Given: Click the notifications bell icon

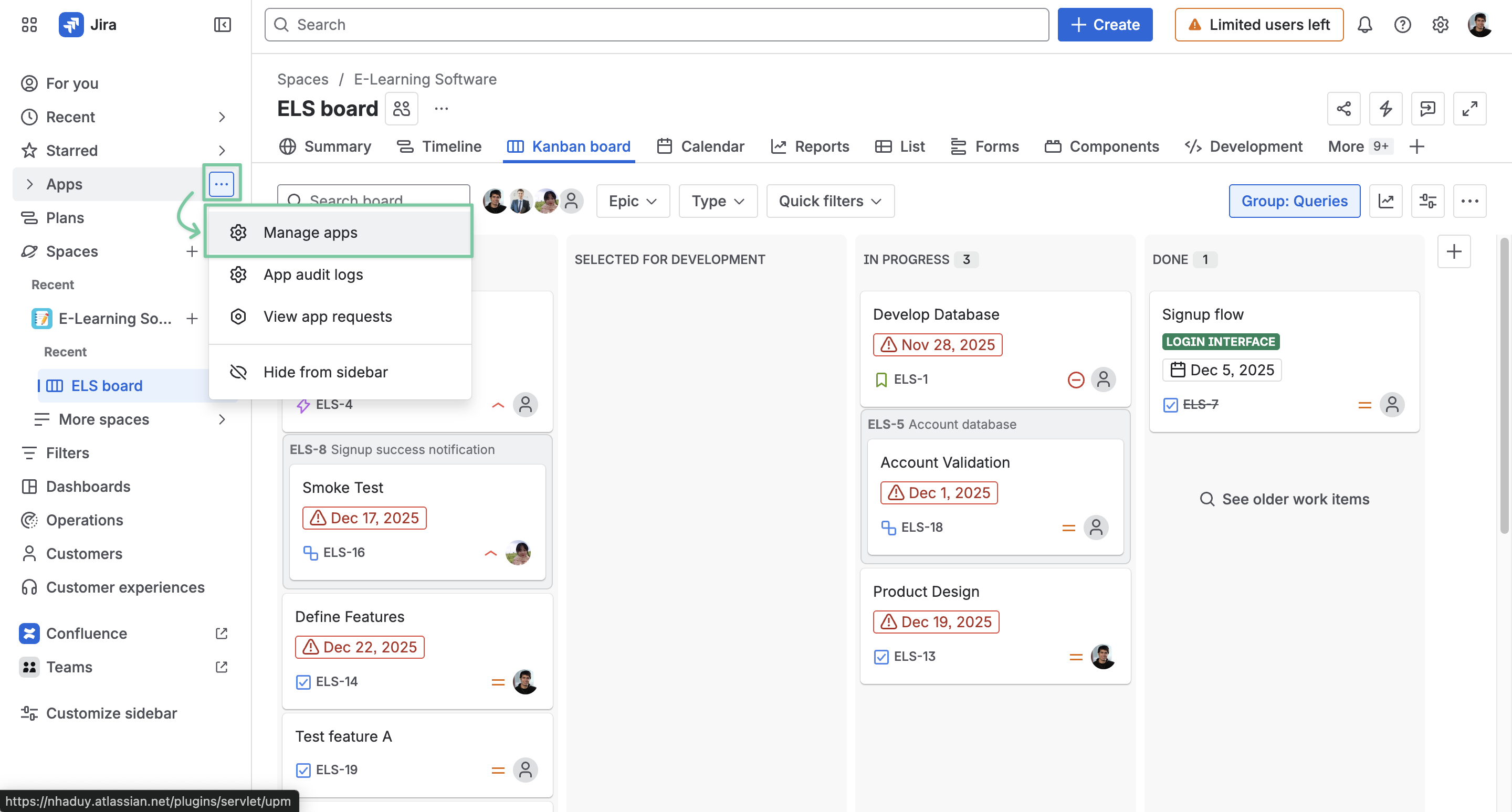Looking at the screenshot, I should point(1364,25).
